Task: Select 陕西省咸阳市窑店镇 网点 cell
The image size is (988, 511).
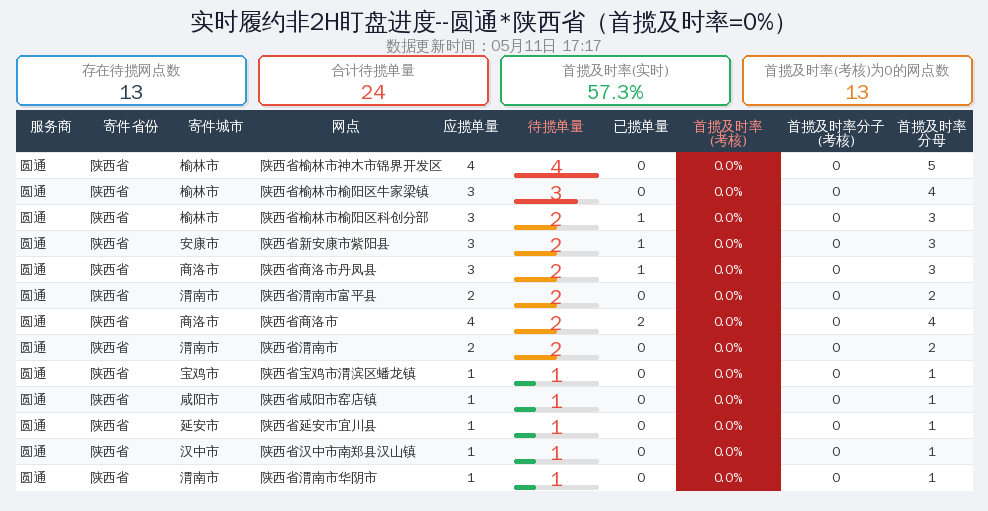Action: 318,399
